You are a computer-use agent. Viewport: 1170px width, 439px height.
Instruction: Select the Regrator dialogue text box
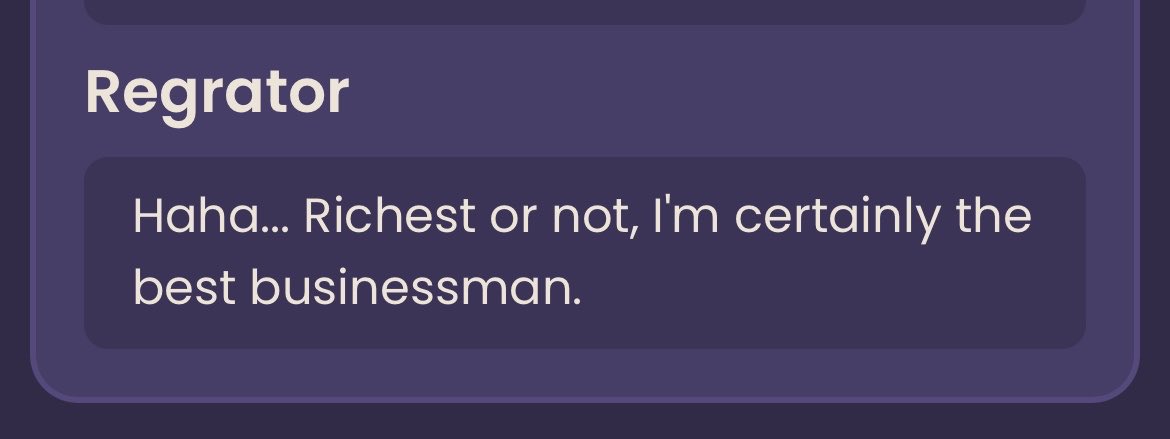point(585,252)
